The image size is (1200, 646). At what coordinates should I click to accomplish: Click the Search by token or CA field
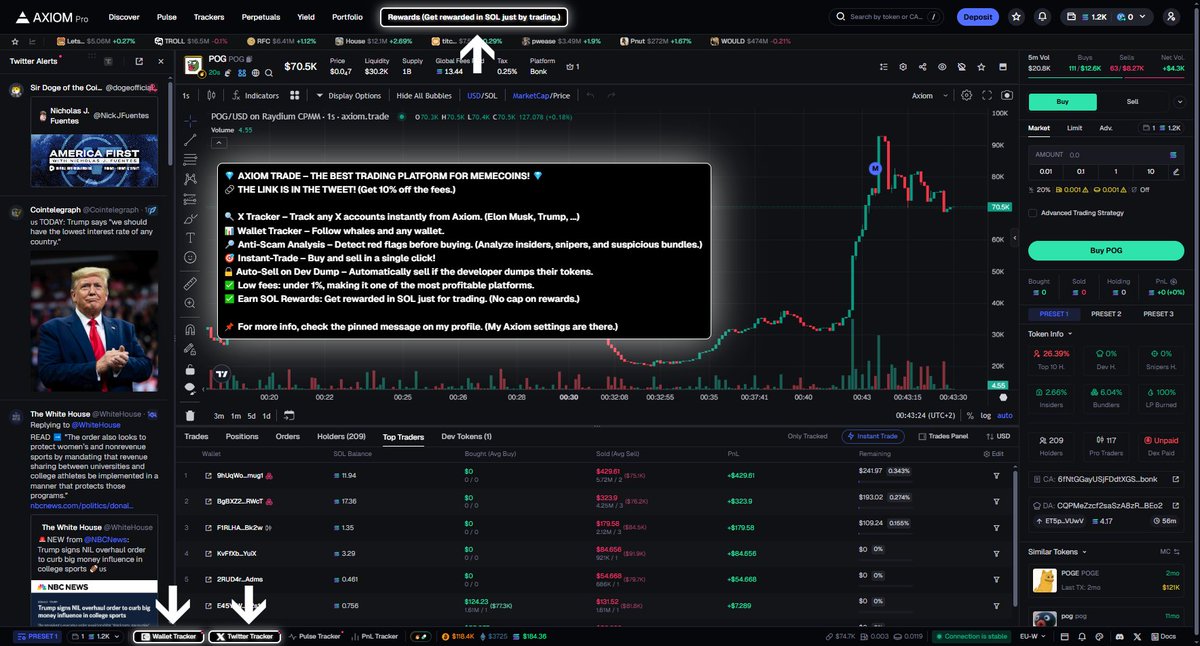[884, 17]
